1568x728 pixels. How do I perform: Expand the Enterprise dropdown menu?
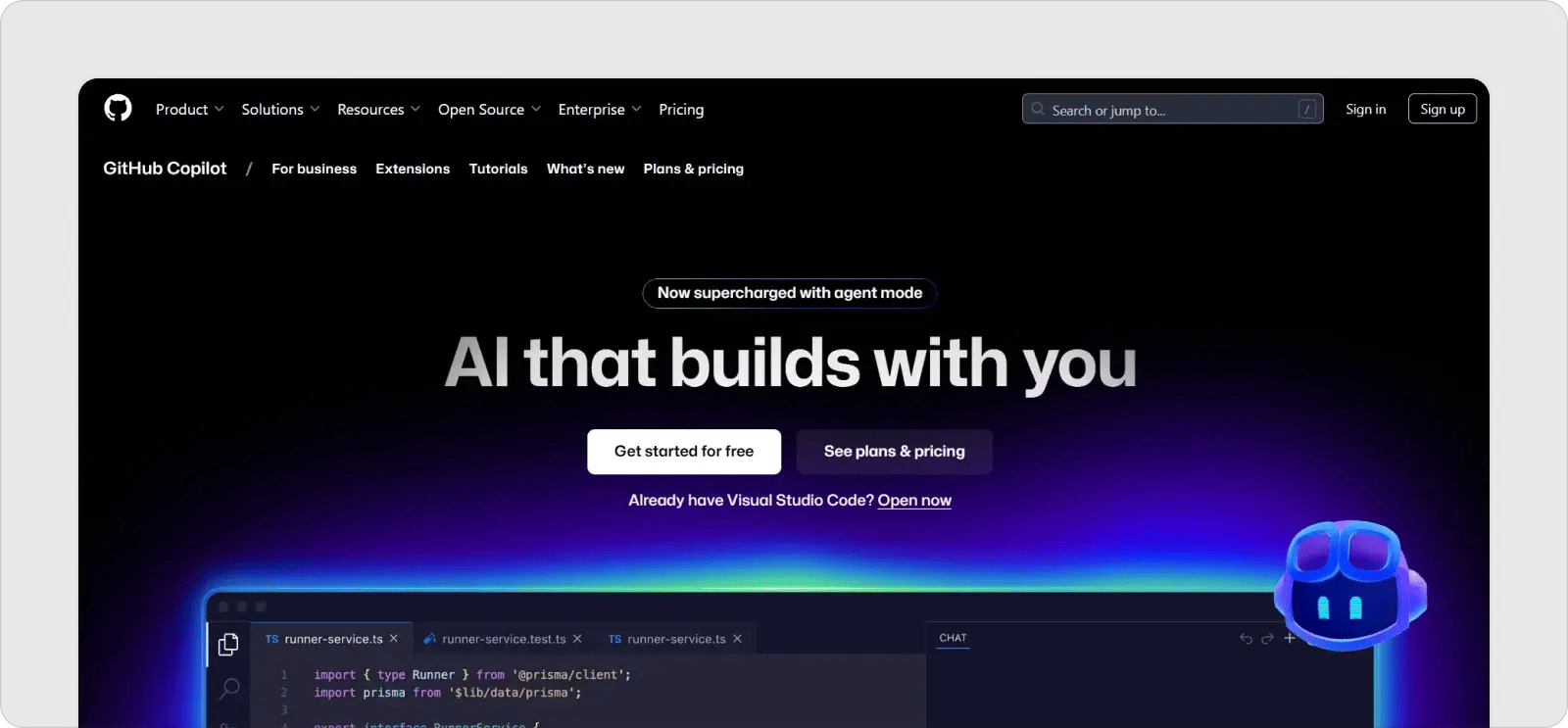(x=600, y=110)
